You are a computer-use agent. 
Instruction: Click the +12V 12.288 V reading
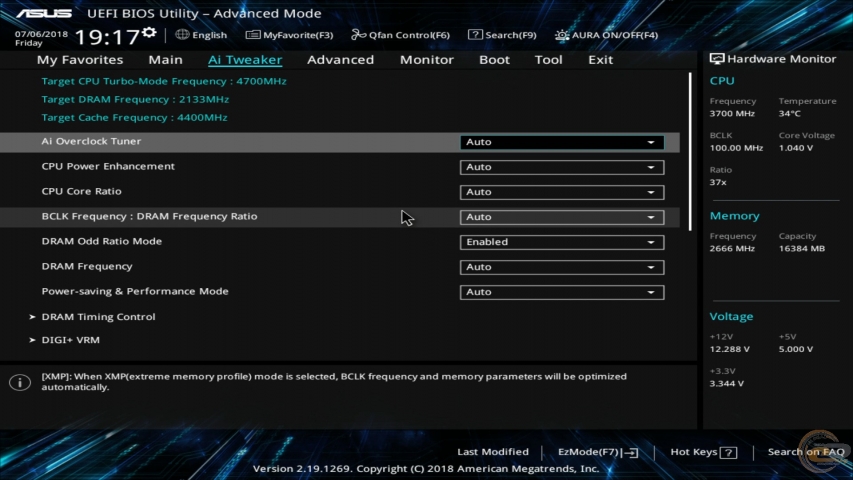pyautogui.click(x=730, y=349)
